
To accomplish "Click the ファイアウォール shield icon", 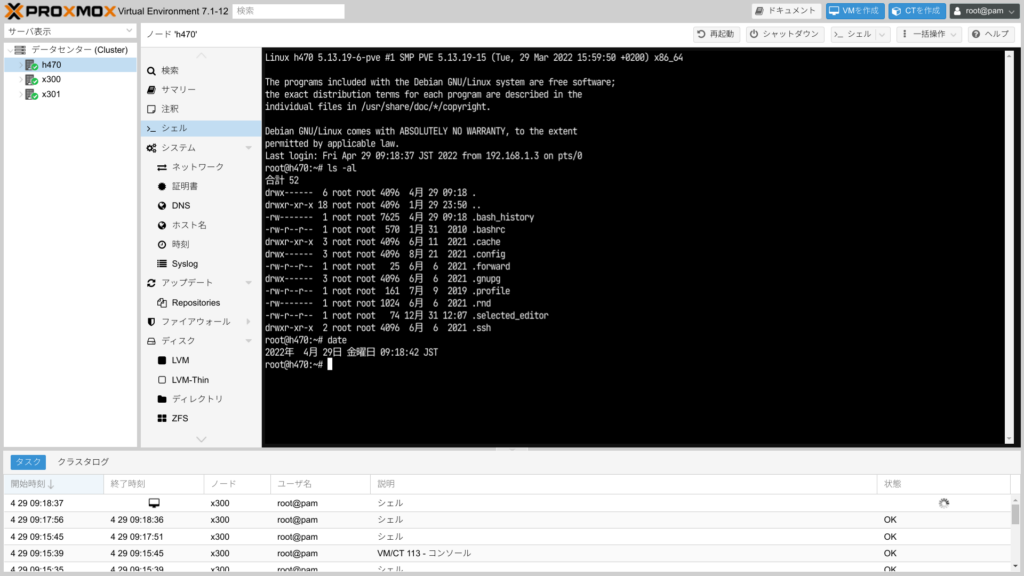I will point(152,322).
